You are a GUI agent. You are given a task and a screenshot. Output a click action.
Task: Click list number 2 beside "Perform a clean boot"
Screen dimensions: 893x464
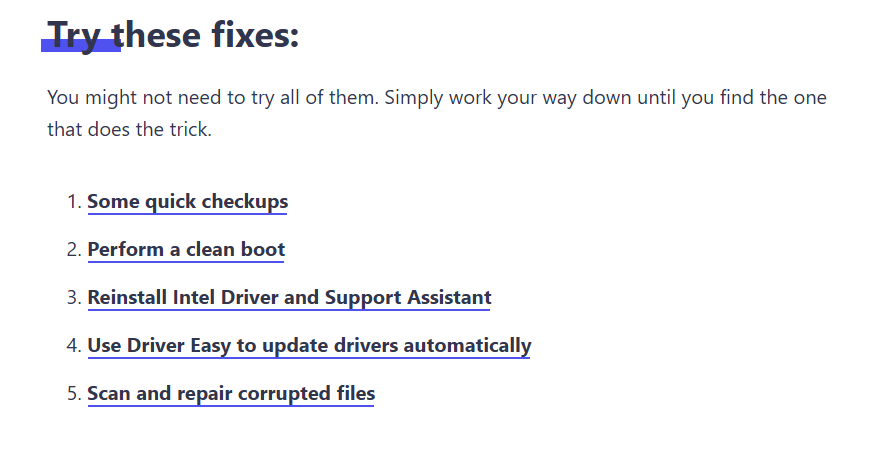click(72, 250)
